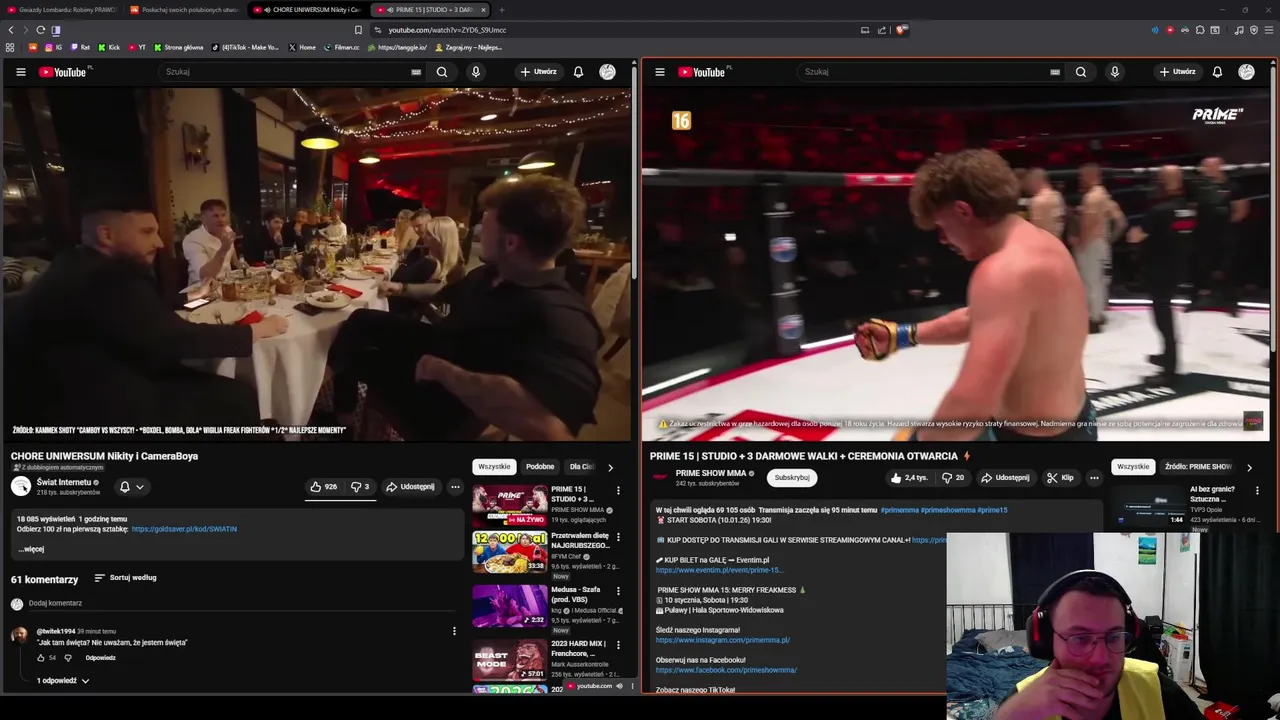
Task: Open new browser tab plus button
Action: point(502,10)
